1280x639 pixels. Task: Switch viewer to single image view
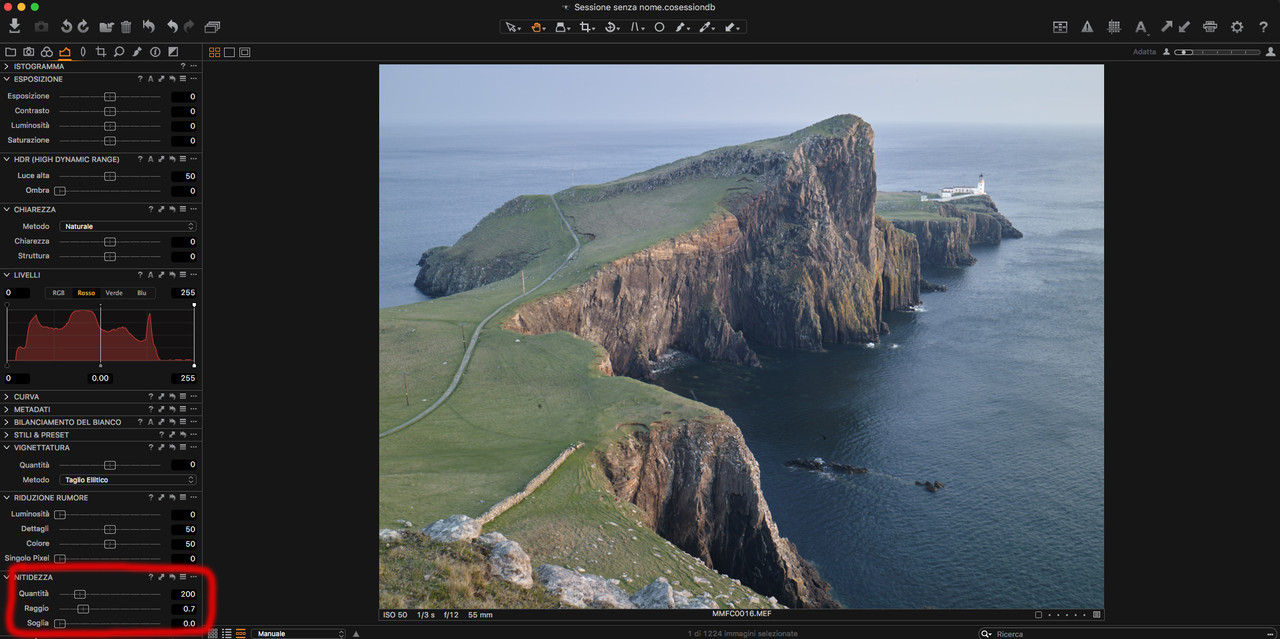coord(229,52)
